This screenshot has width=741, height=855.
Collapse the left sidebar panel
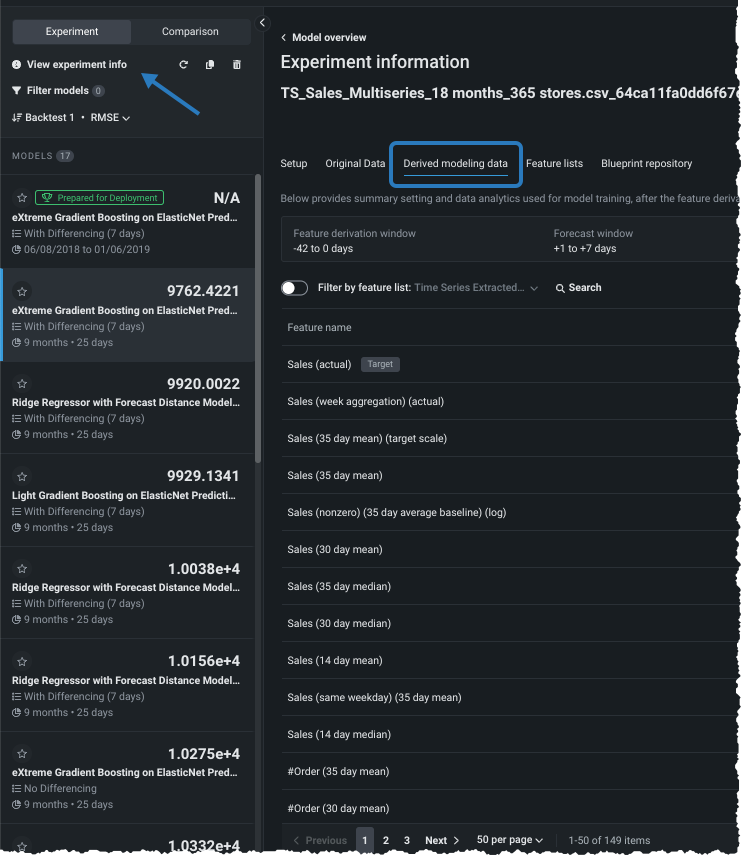point(262,23)
